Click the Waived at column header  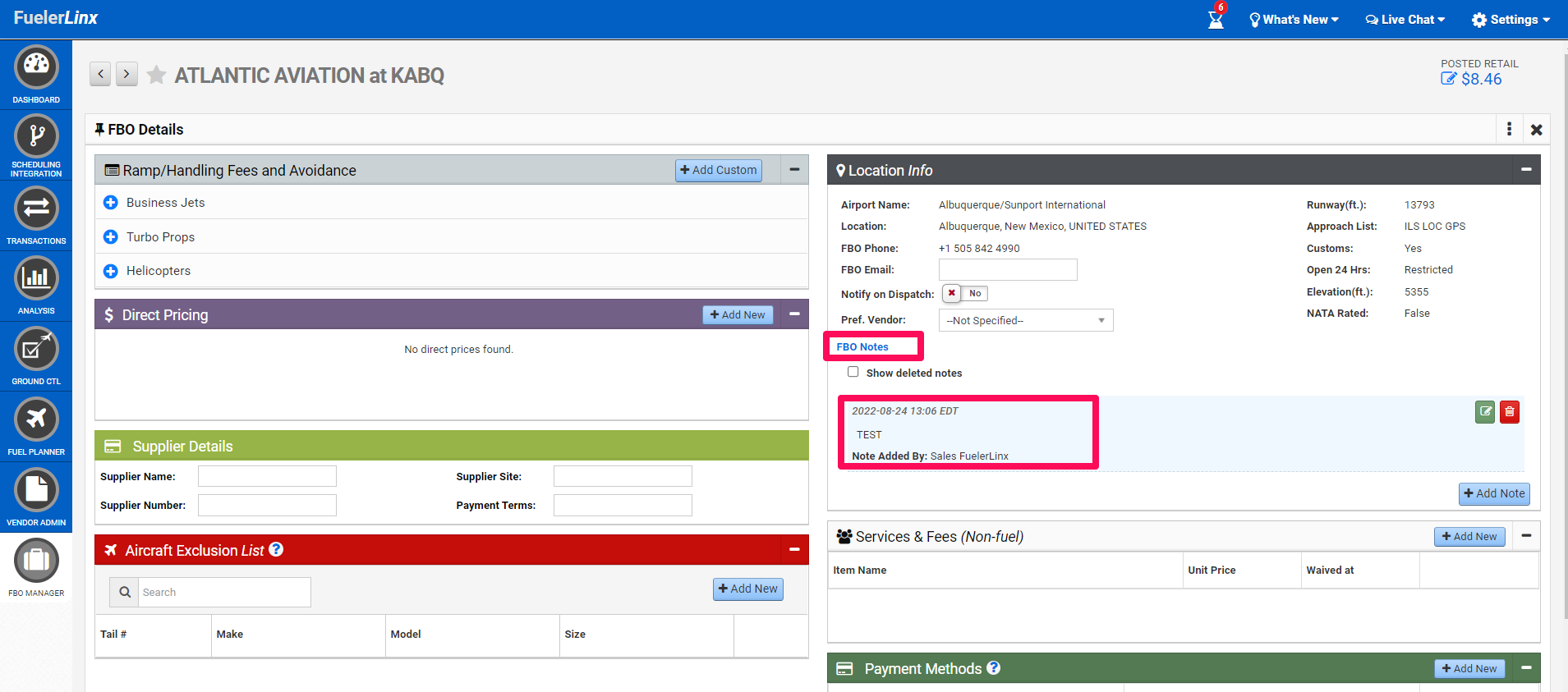1330,570
